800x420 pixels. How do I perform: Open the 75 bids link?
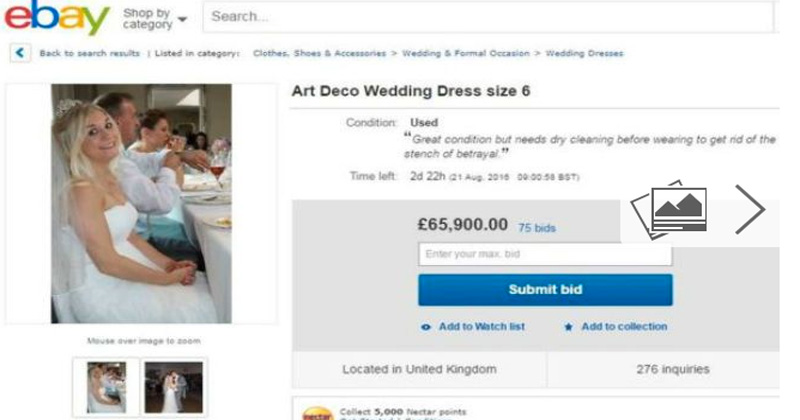pyautogui.click(x=536, y=229)
